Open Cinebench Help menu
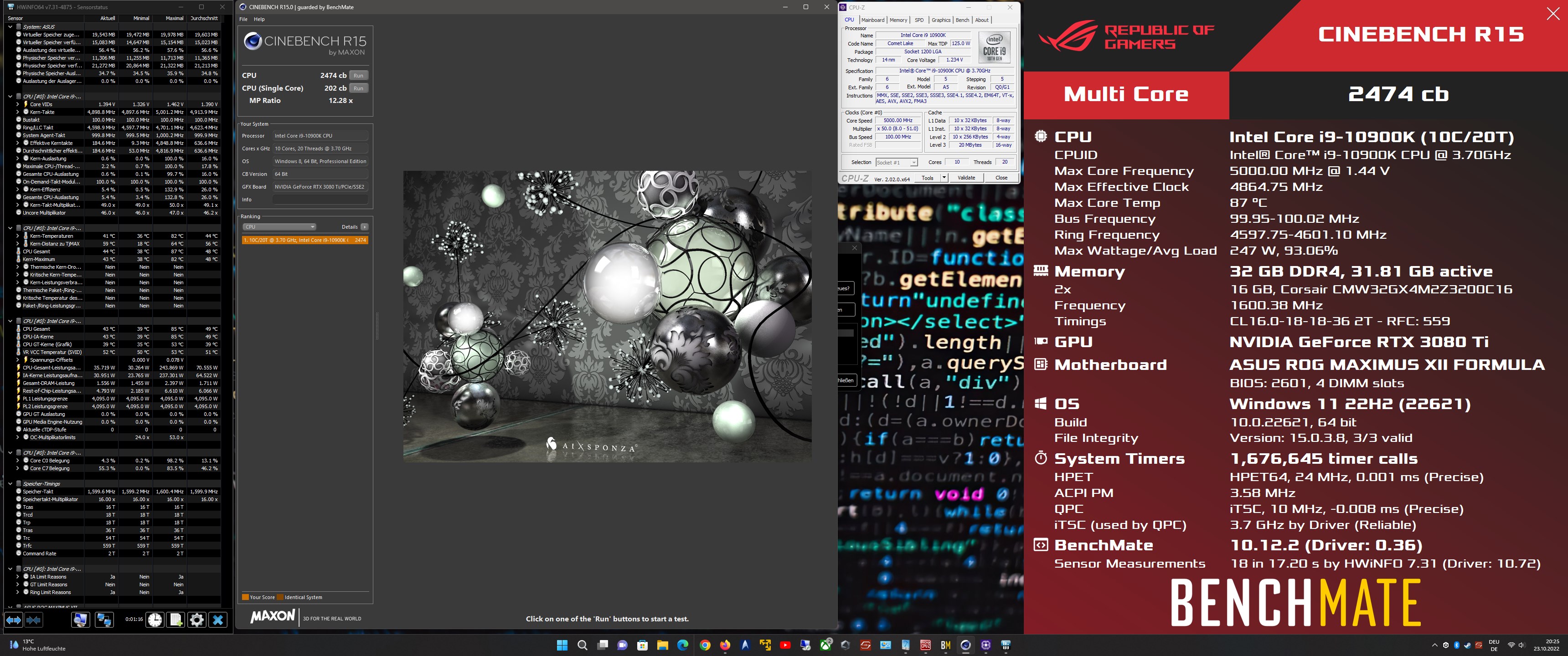The width and height of the screenshot is (1568, 656). coord(259,19)
